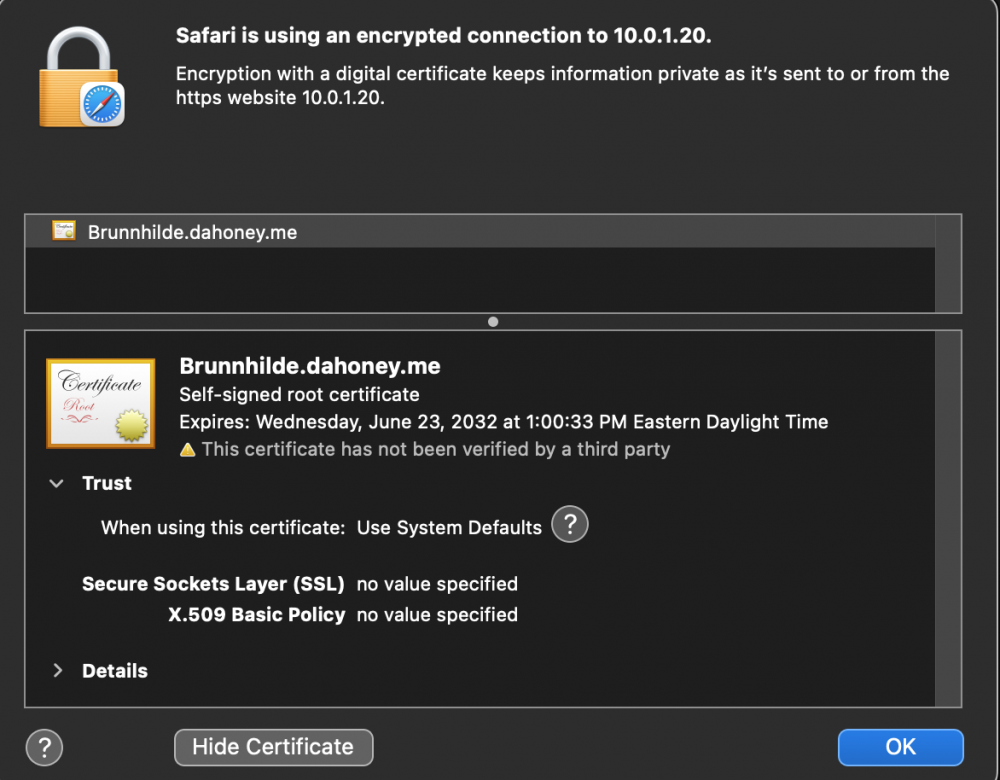Click the 'Safari is using an encrypted connection' heading
The image size is (1000, 780).
443,36
